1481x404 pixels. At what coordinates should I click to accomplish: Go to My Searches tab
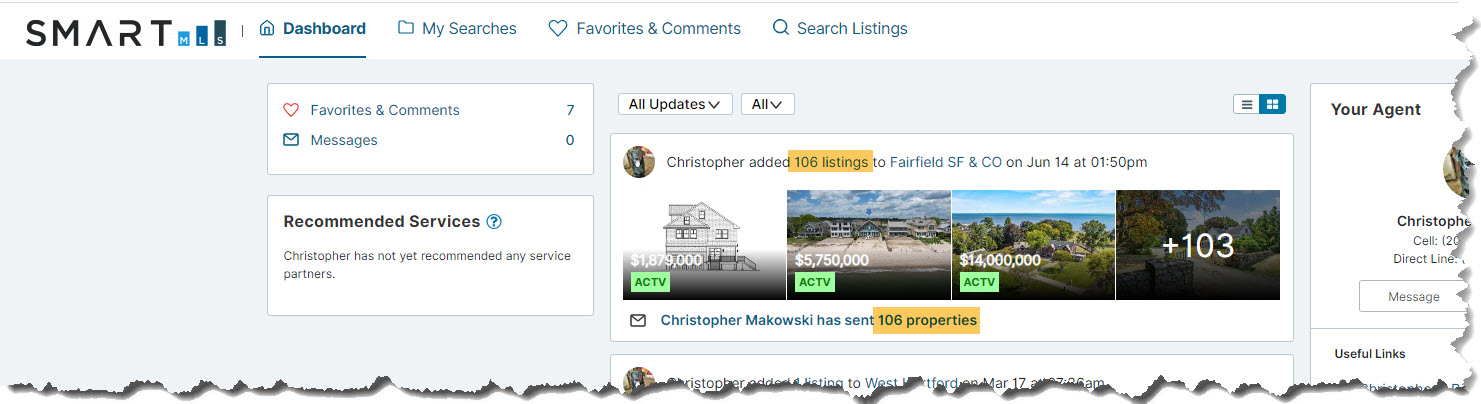click(457, 29)
